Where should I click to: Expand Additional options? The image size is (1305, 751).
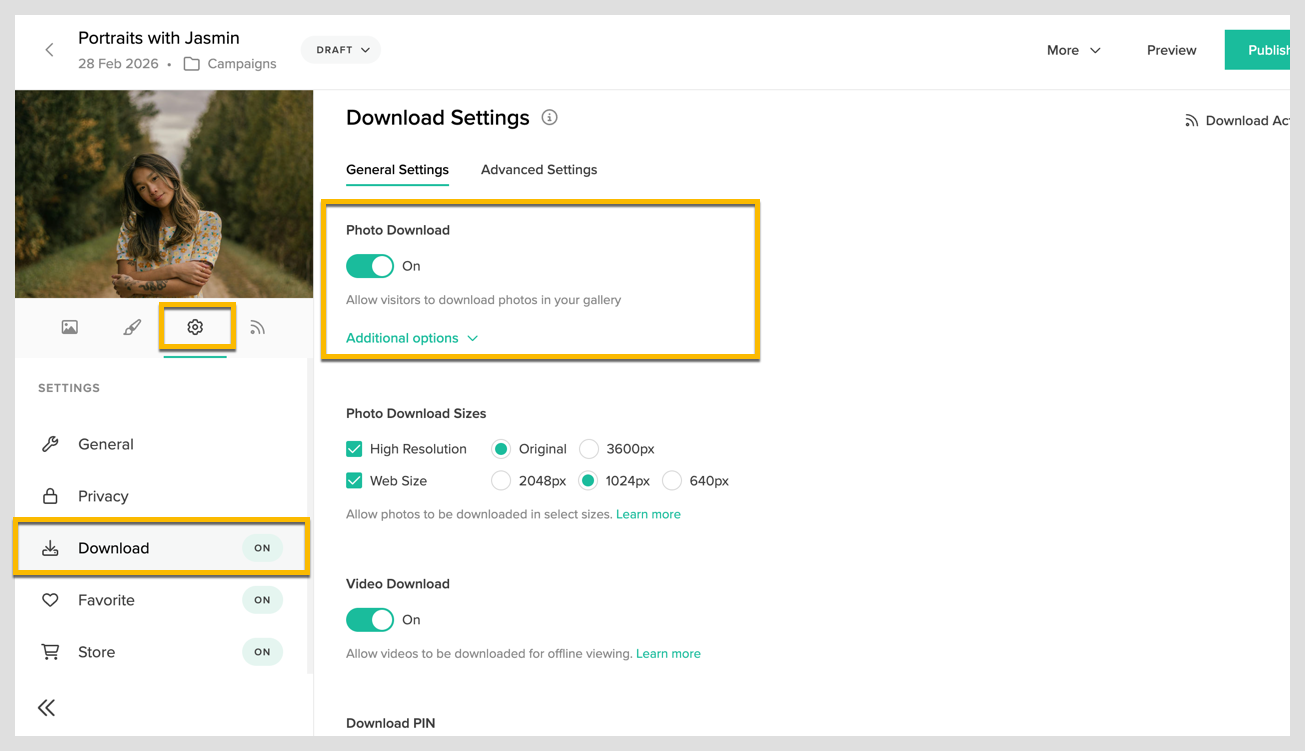tap(404, 338)
